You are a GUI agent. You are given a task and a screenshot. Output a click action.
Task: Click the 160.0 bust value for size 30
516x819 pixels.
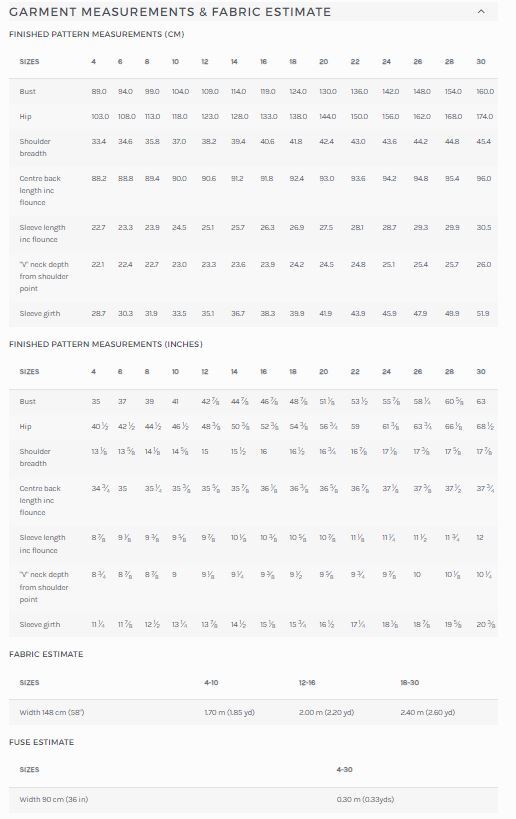pyautogui.click(x=485, y=91)
